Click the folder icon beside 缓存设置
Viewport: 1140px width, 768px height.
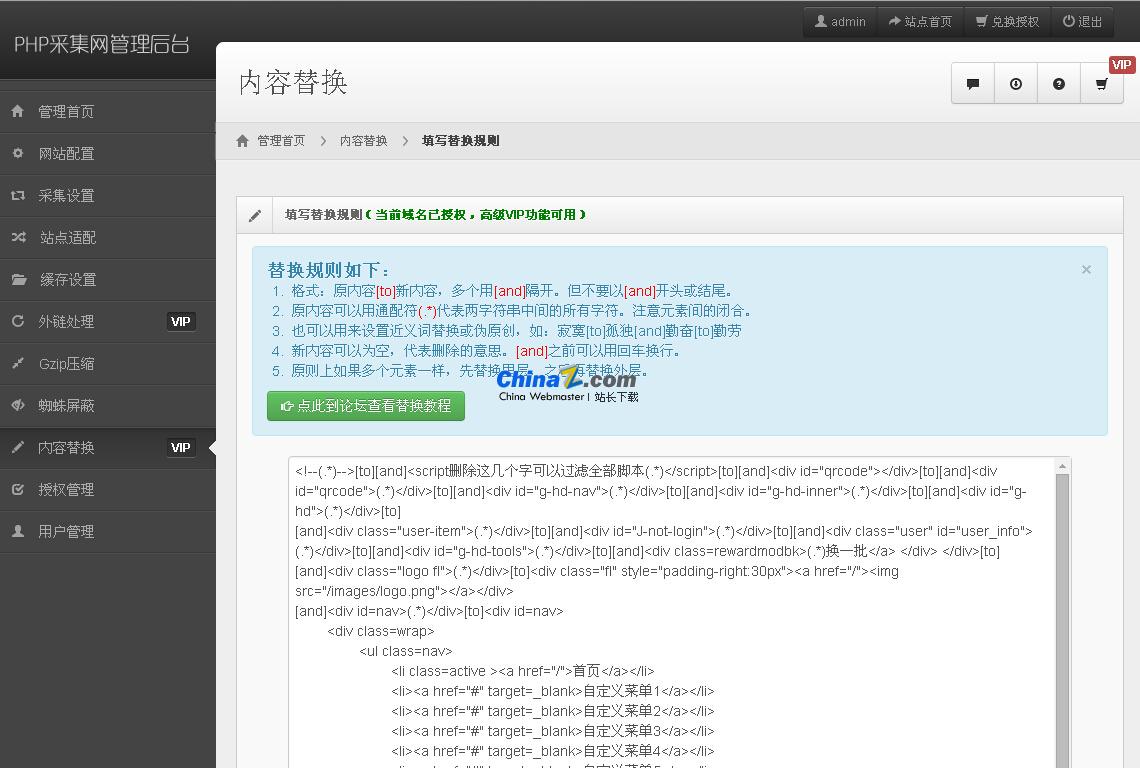(x=19, y=279)
